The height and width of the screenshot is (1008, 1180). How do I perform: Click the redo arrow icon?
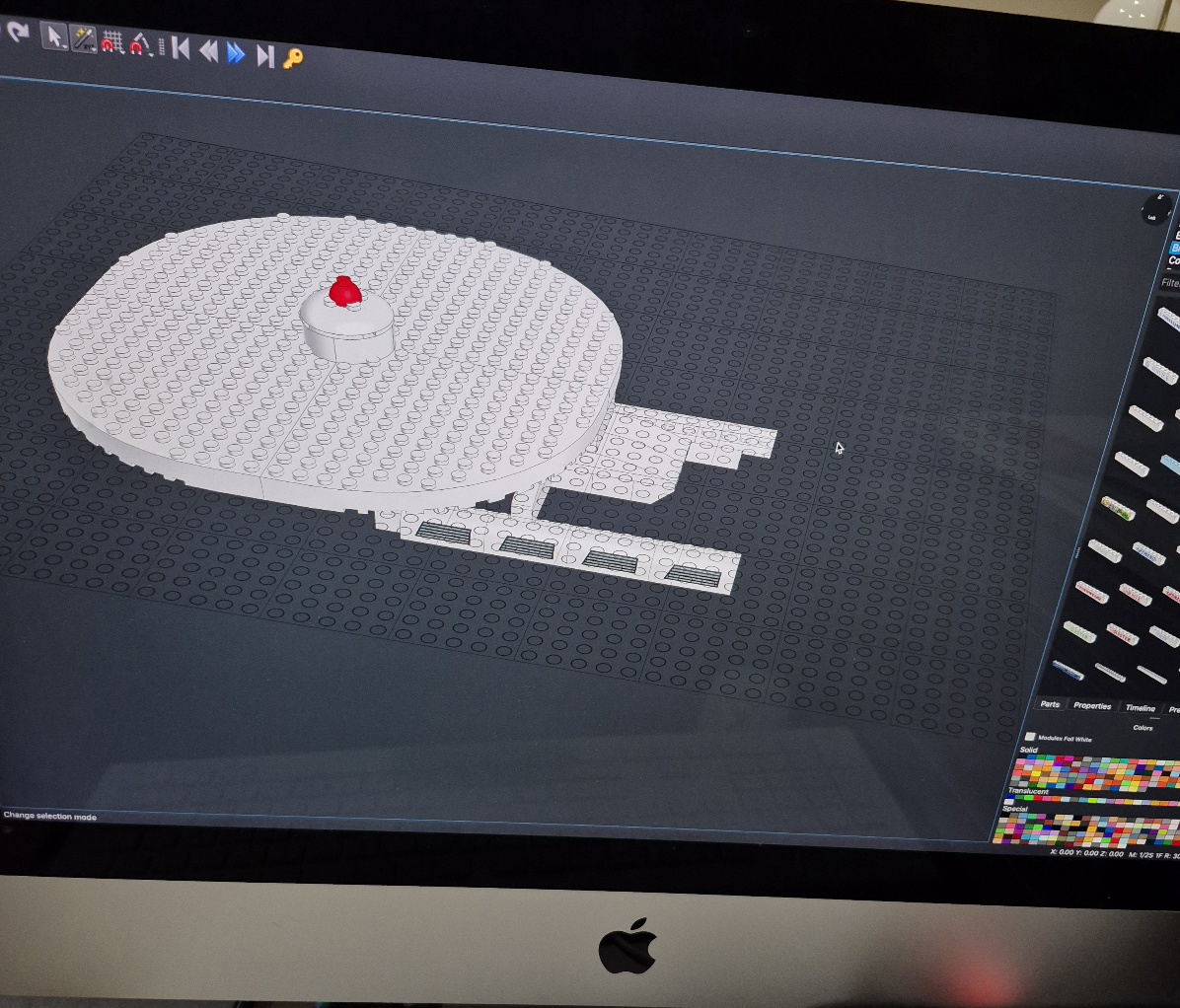[x=17, y=32]
